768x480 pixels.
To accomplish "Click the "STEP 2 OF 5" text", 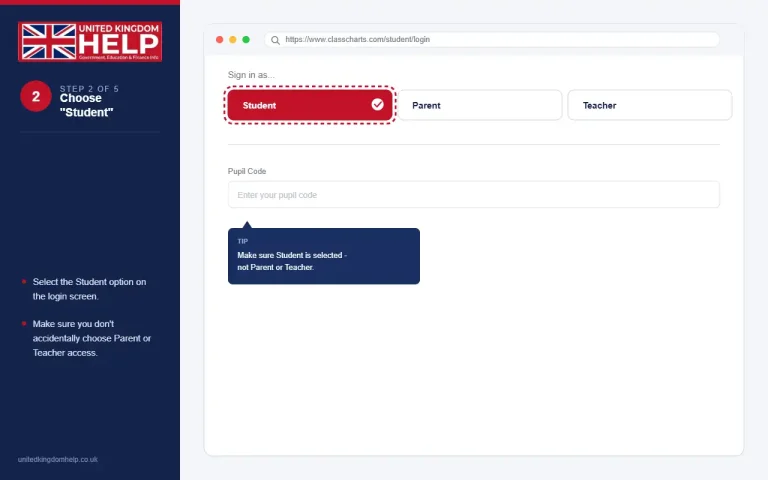I will pyautogui.click(x=89, y=89).
